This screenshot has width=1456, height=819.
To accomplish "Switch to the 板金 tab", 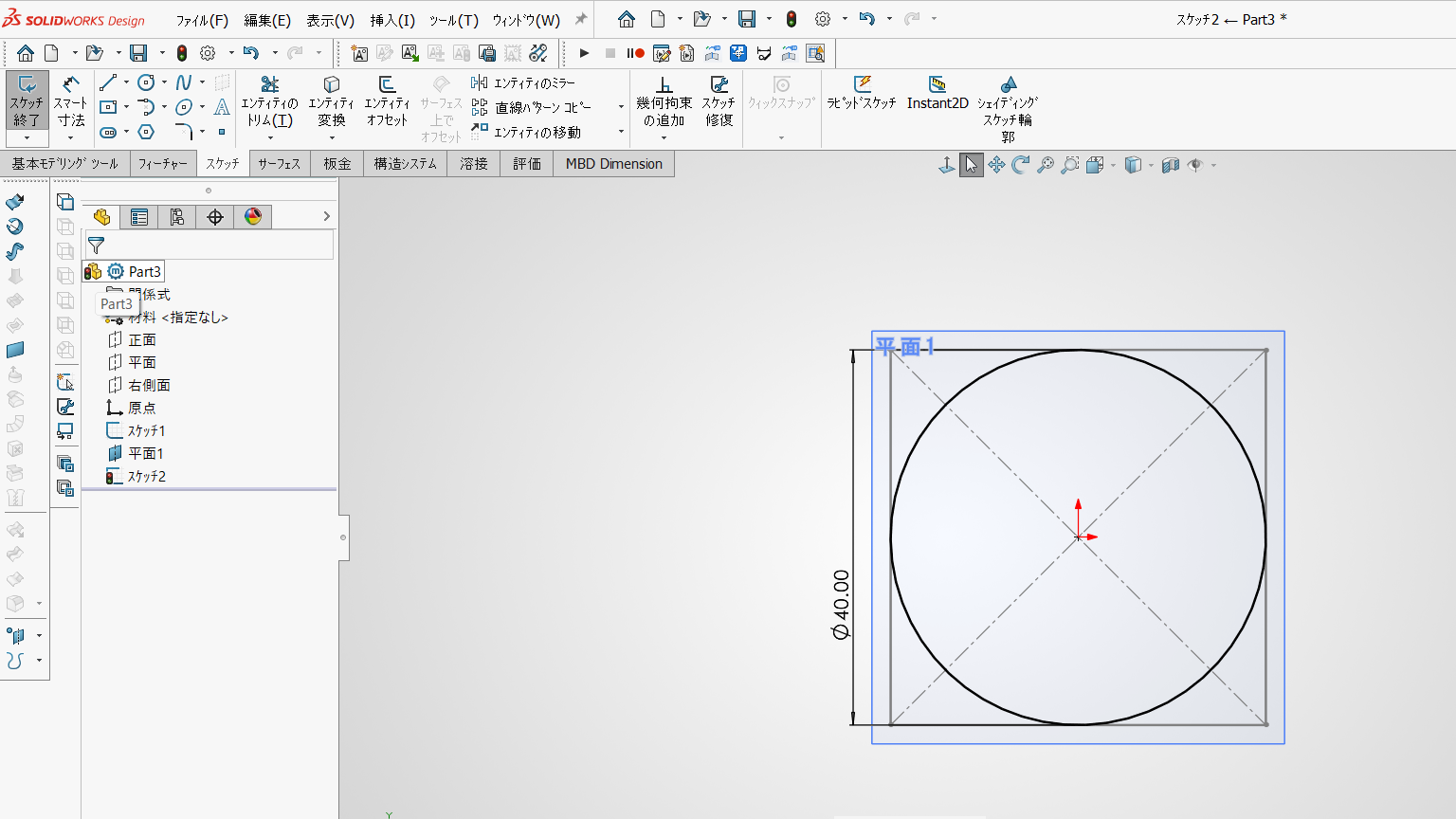I will click(x=337, y=164).
